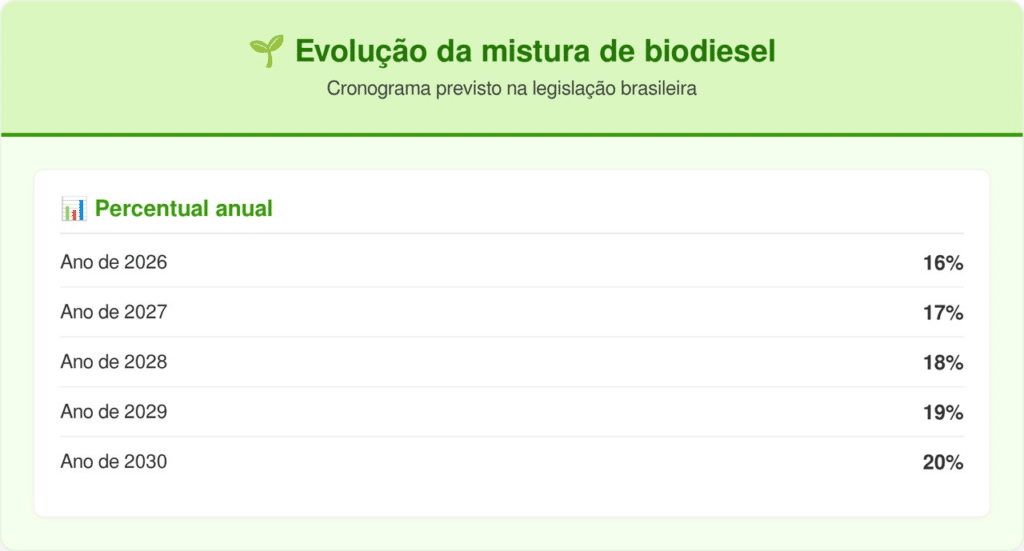This screenshot has height=551, width=1024.
Task: Click the word biodiesel in the title
Action: tap(710, 51)
